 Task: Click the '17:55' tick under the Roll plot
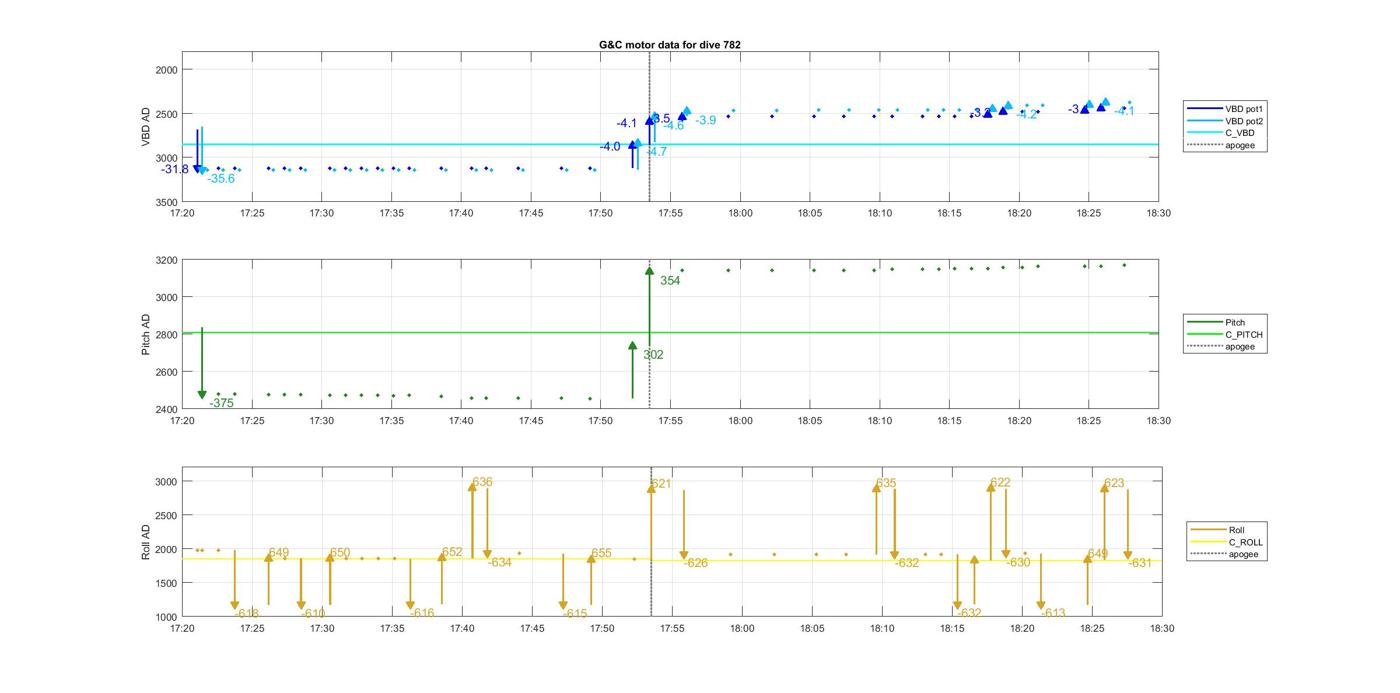[x=672, y=629]
